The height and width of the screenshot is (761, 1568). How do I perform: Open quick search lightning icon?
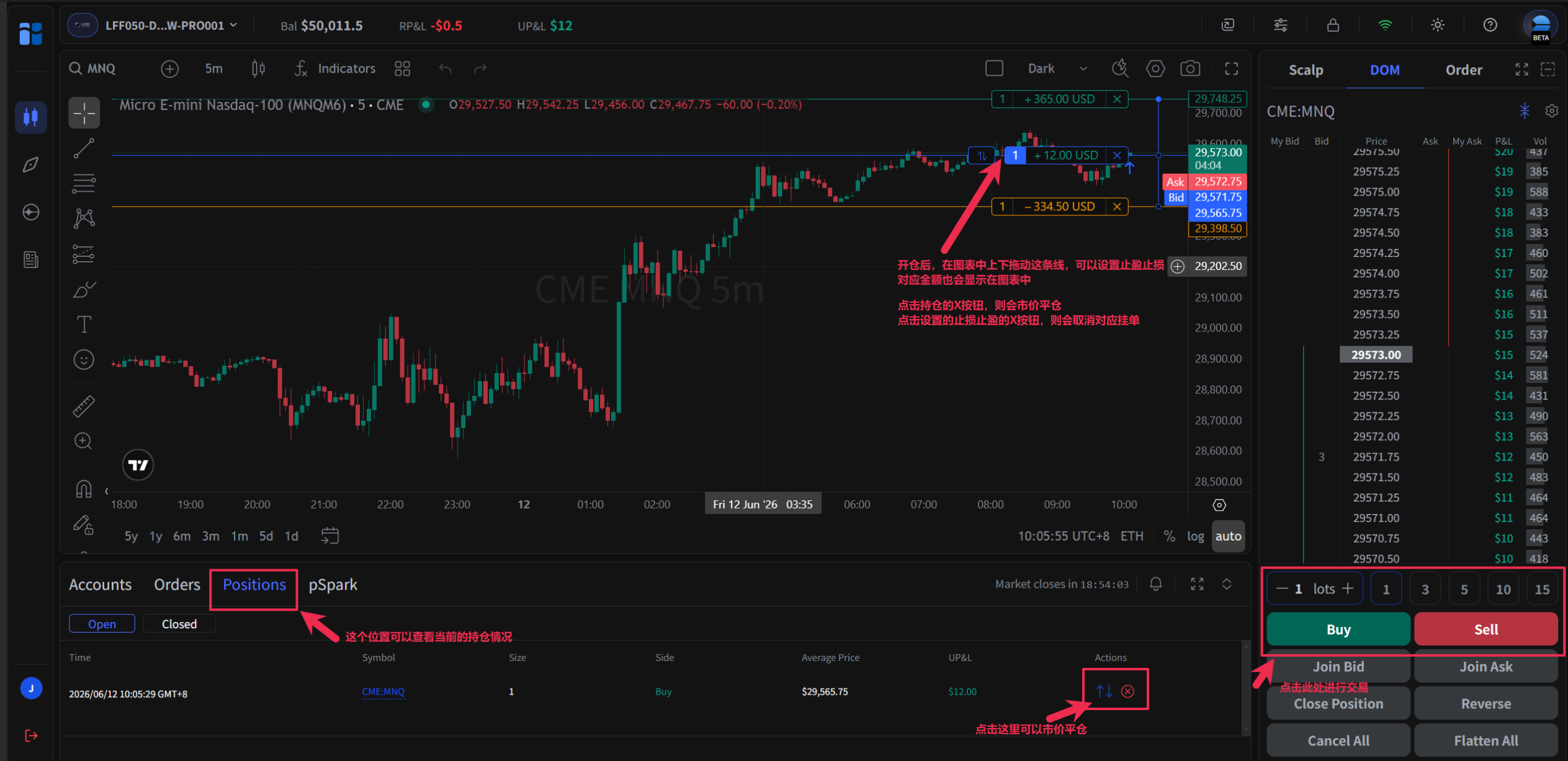coord(1120,69)
